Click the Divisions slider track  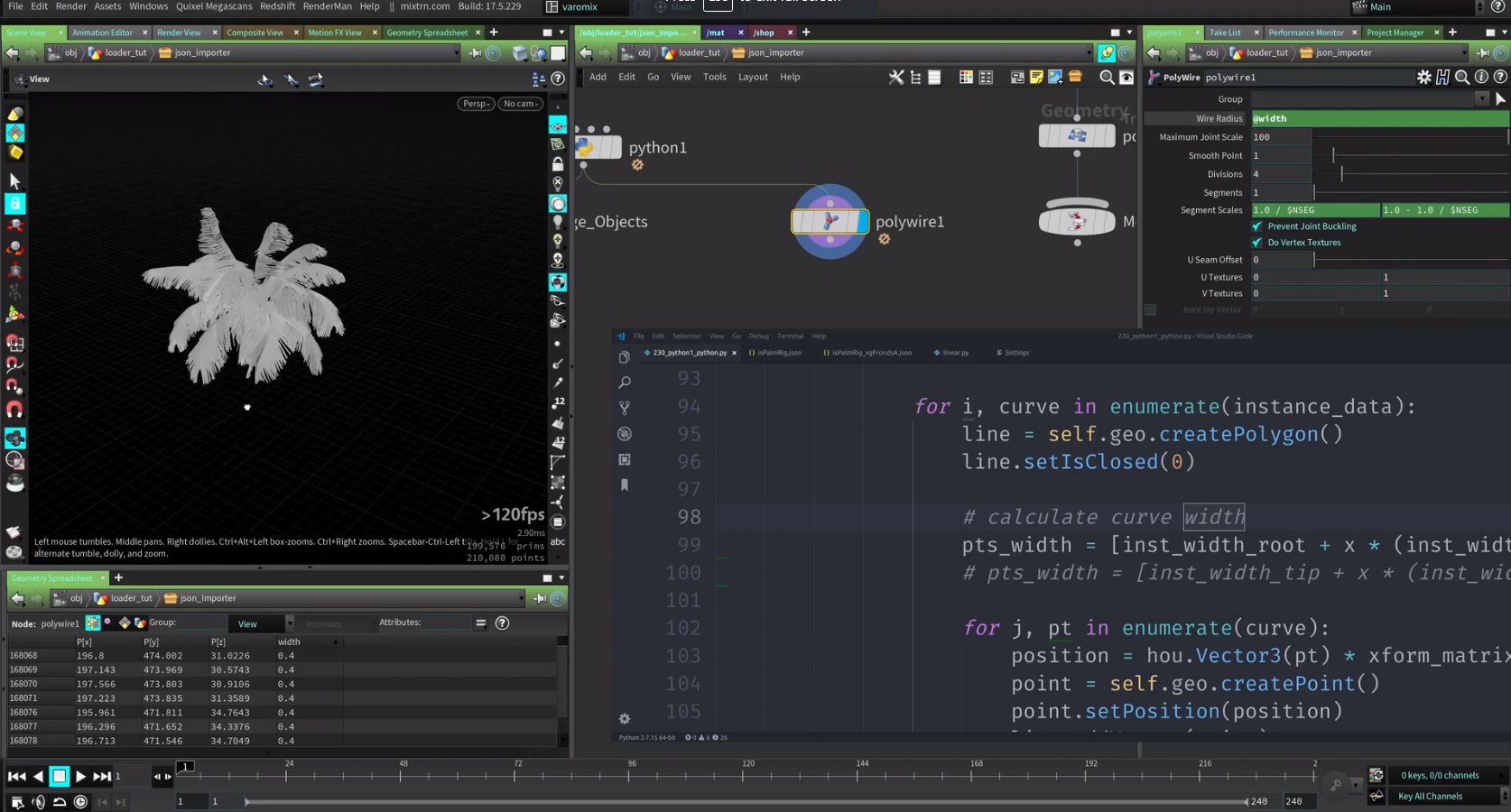[1408, 174]
